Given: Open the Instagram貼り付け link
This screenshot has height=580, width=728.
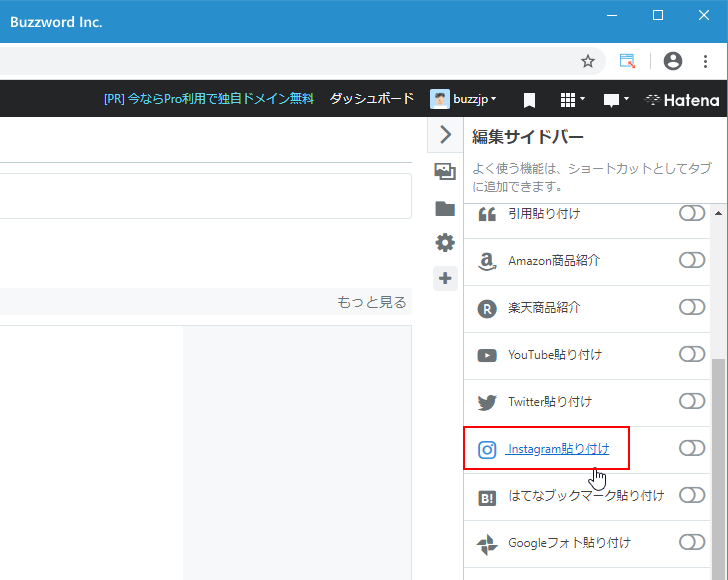Looking at the screenshot, I should point(559,449).
